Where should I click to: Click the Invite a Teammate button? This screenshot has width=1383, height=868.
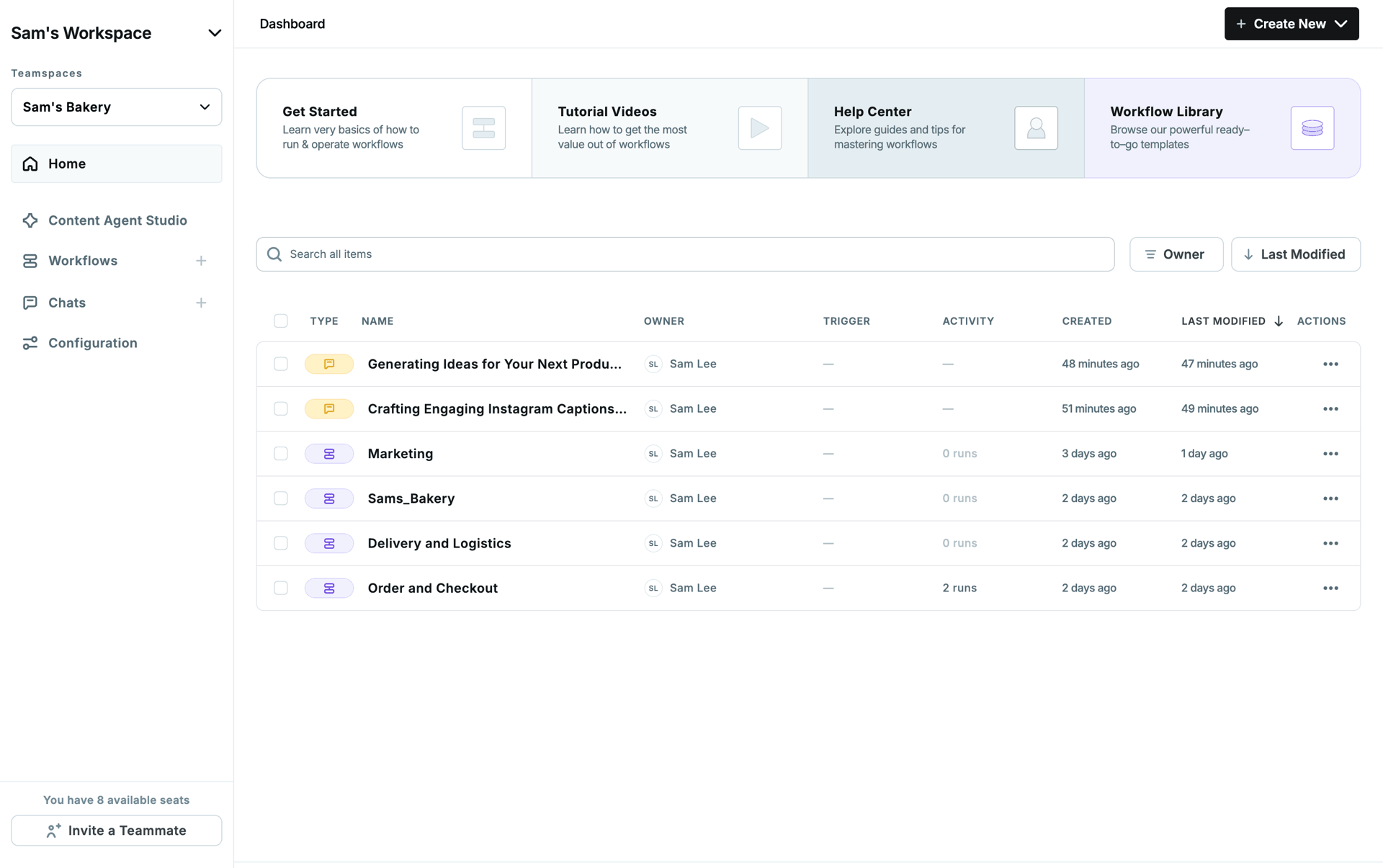tap(116, 831)
